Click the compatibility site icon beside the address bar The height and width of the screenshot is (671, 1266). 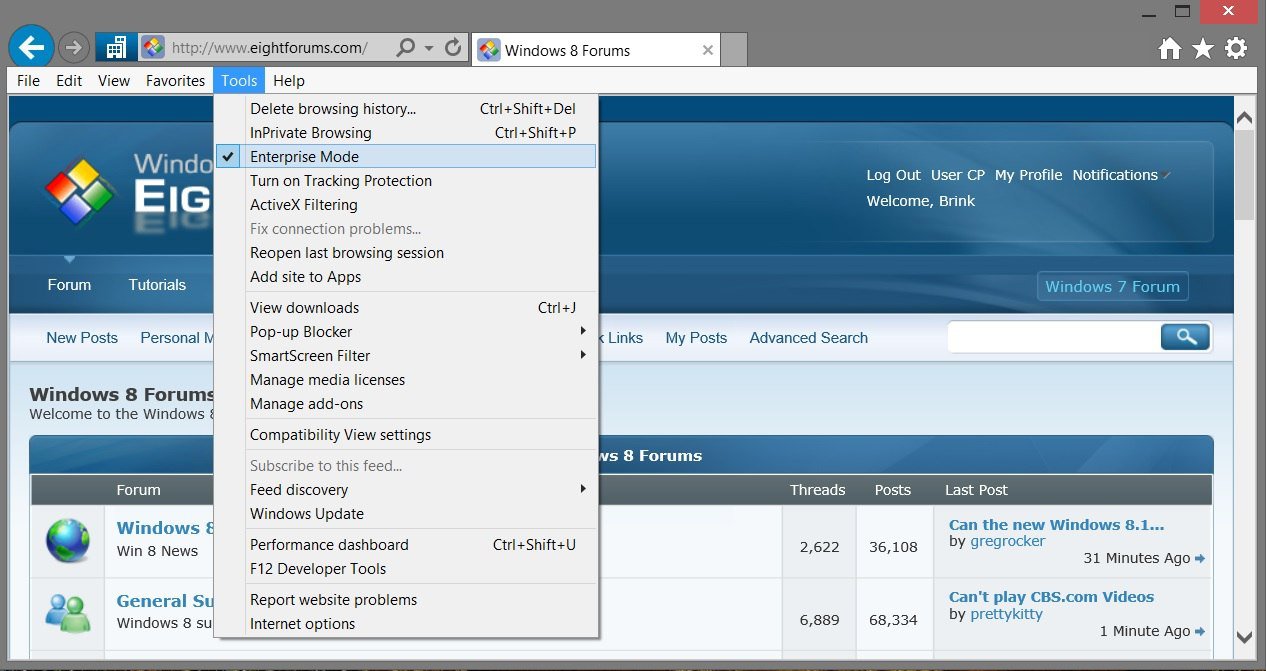coord(117,47)
